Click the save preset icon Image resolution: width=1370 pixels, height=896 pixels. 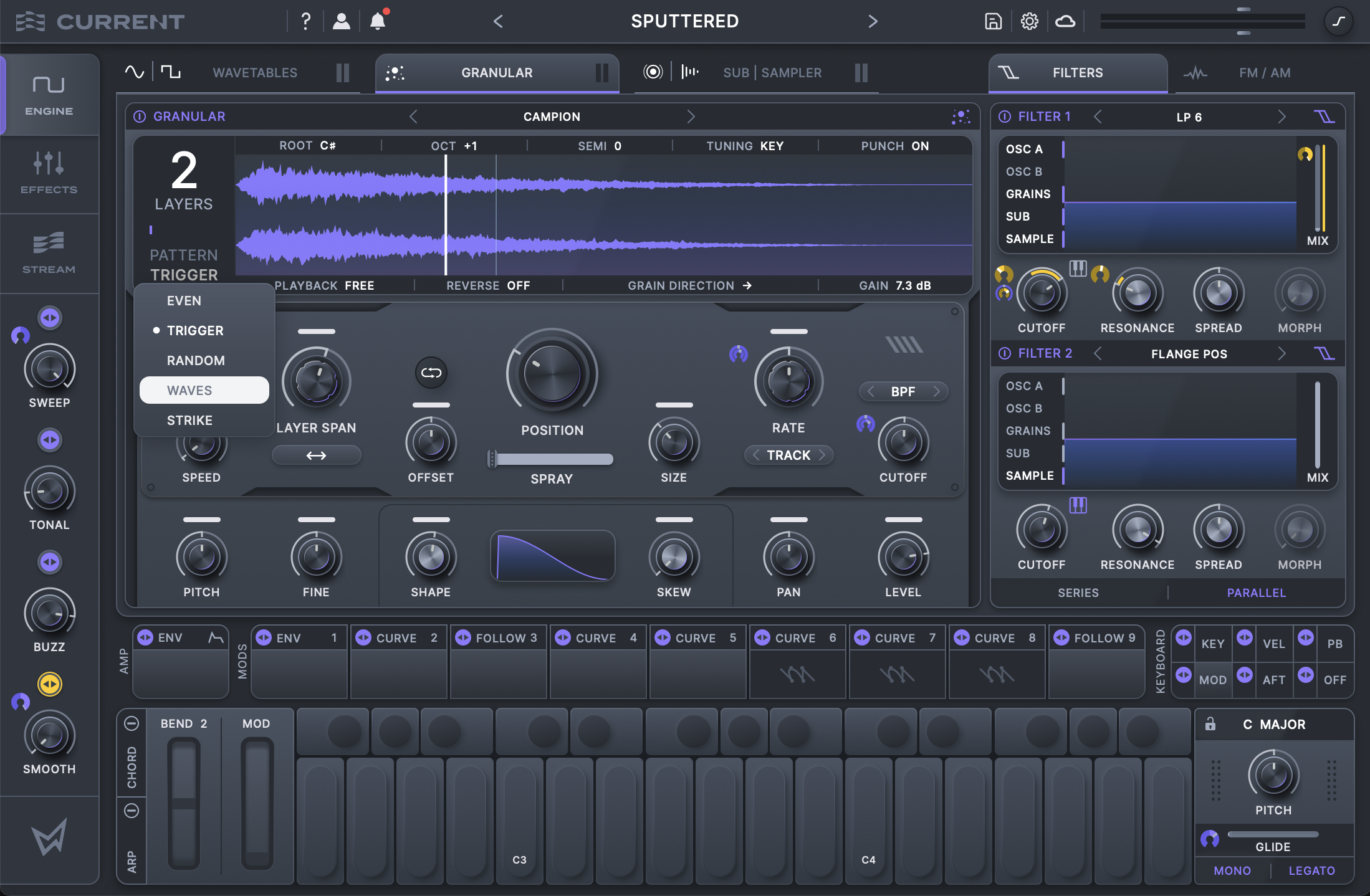tap(993, 21)
